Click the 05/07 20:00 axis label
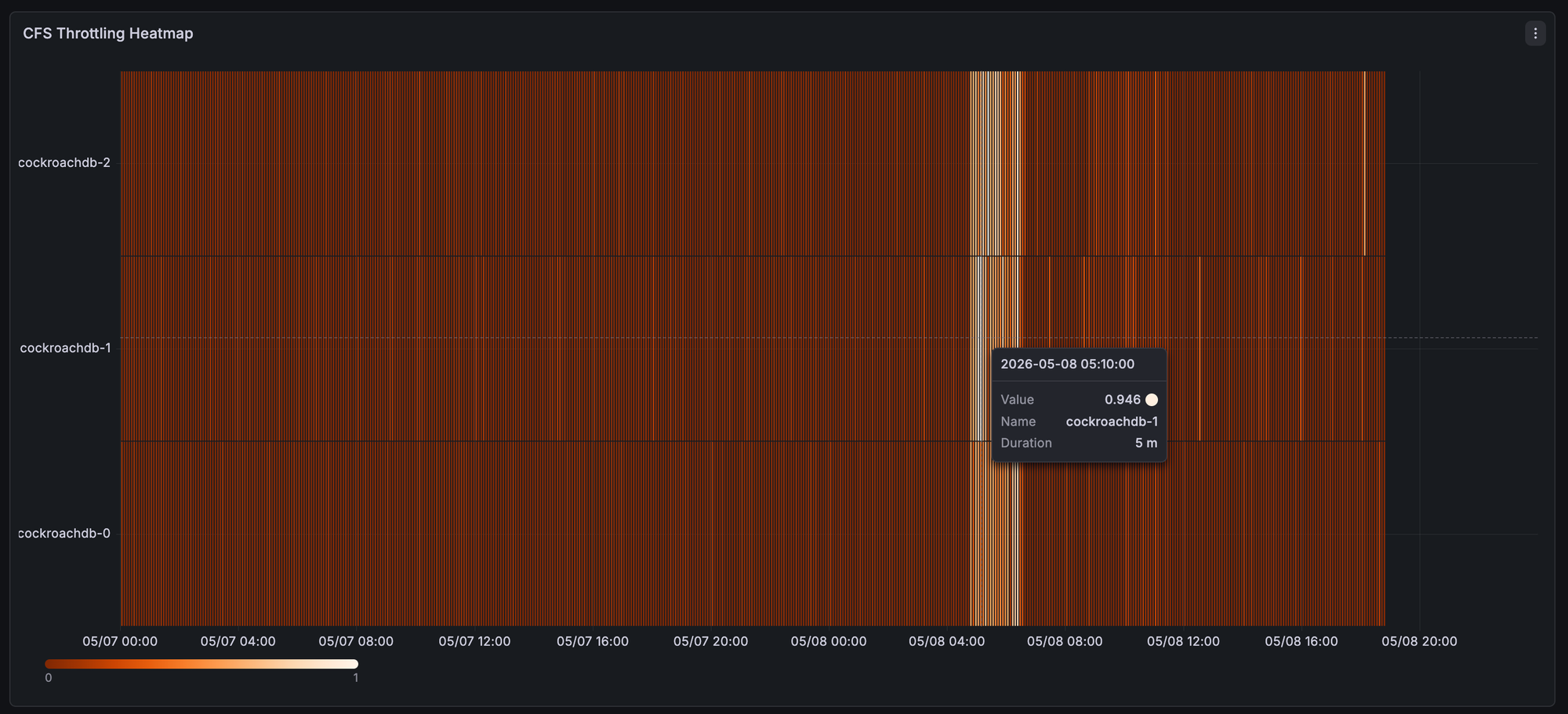The image size is (1568, 714). click(x=711, y=641)
